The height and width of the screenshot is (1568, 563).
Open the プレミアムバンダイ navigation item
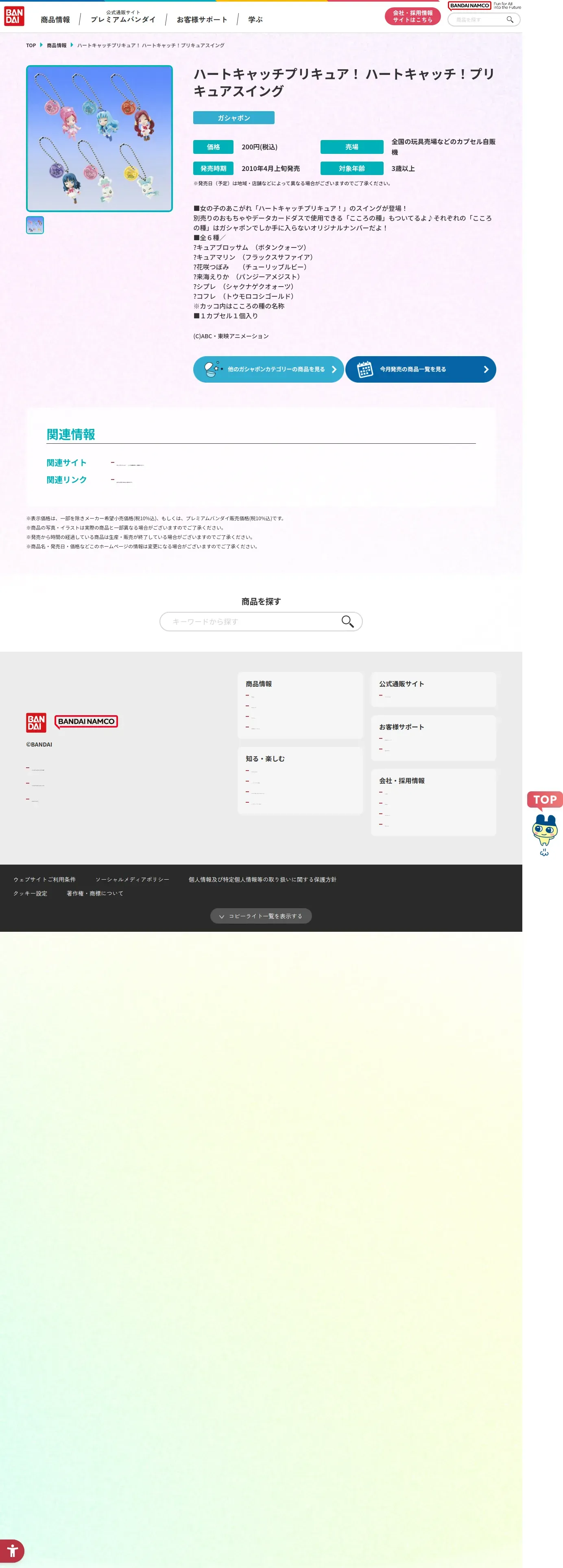(123, 17)
